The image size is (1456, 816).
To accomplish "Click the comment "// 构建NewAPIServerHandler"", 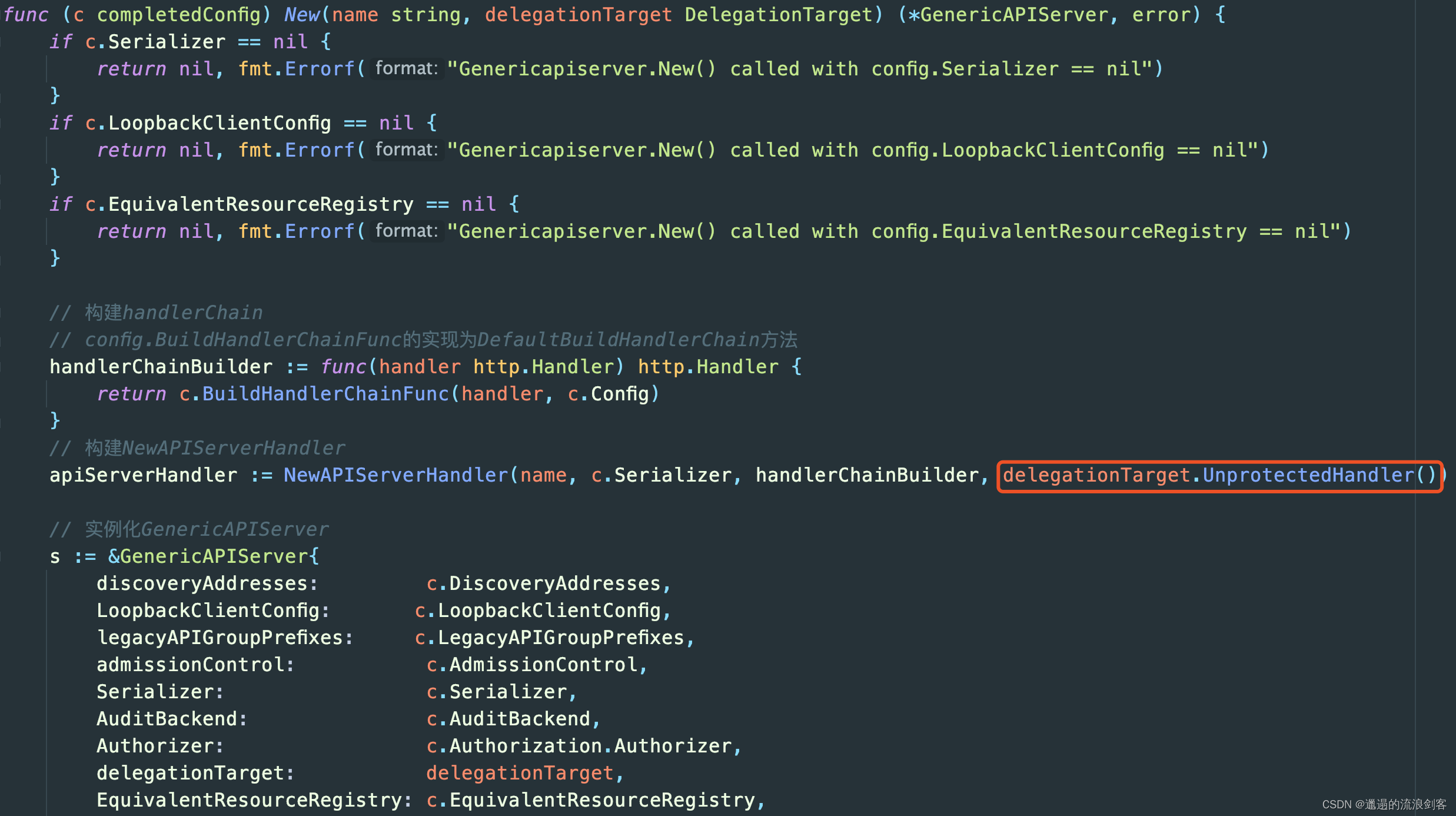I will 197,447.
